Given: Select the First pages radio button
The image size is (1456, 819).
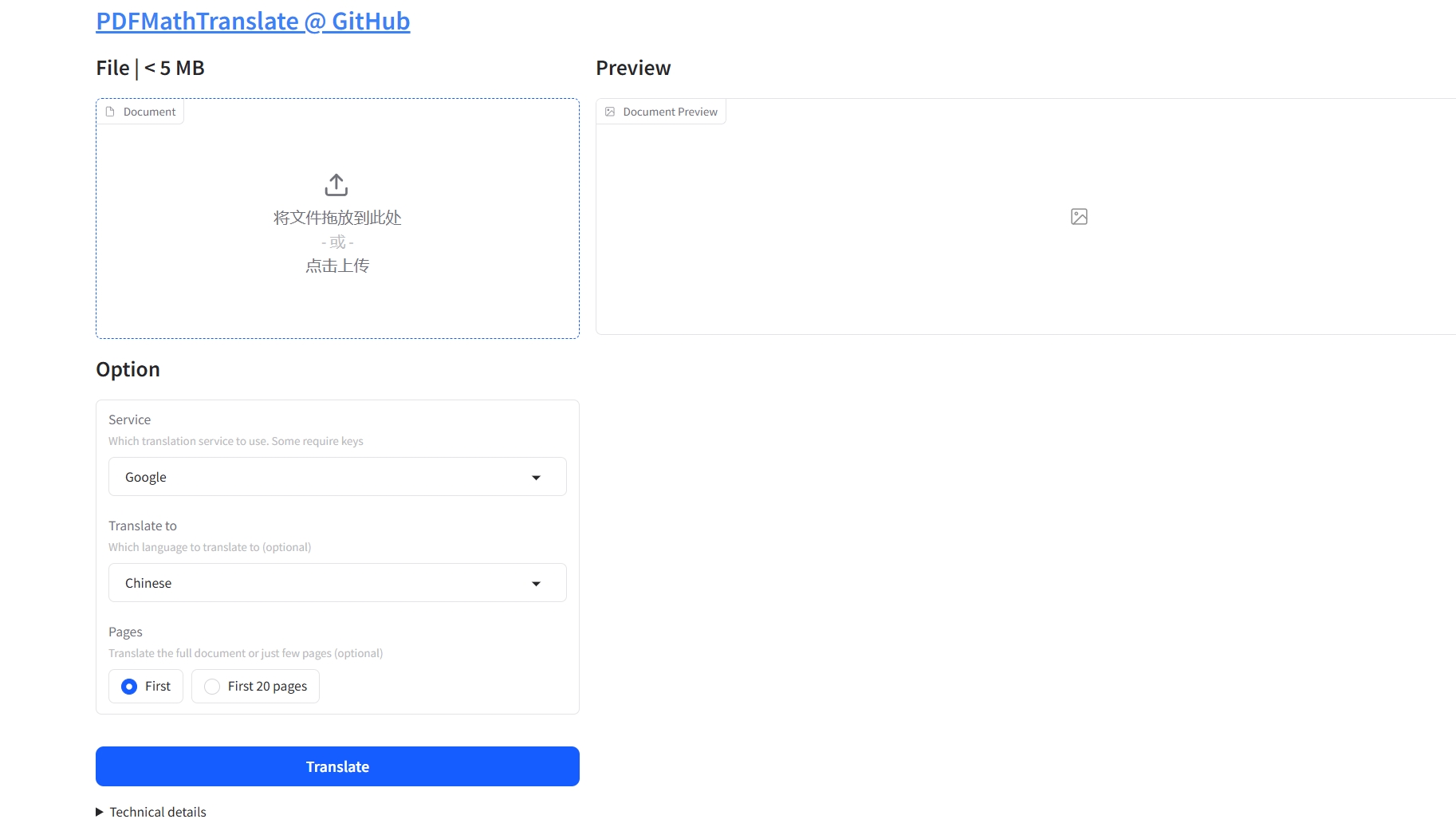Looking at the screenshot, I should [129, 687].
